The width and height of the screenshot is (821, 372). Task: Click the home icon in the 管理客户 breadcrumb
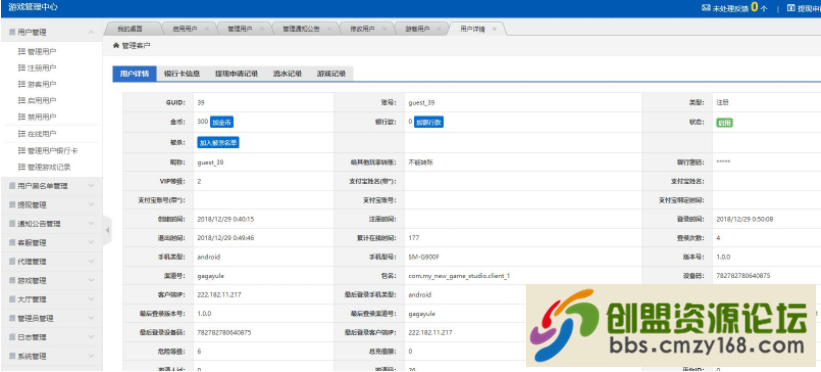(116, 46)
